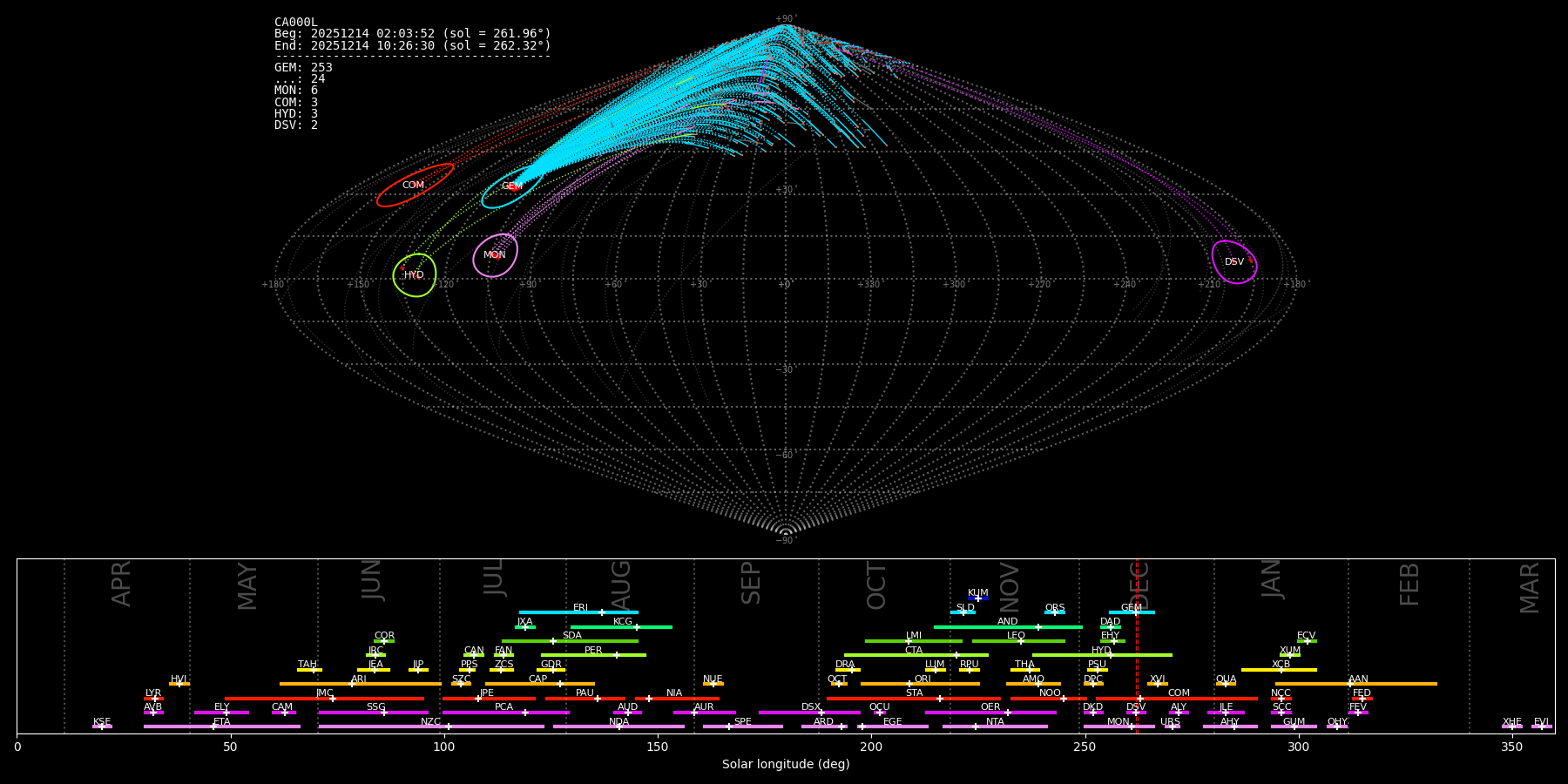Select the 'GEM: 253' count line

tap(303, 68)
